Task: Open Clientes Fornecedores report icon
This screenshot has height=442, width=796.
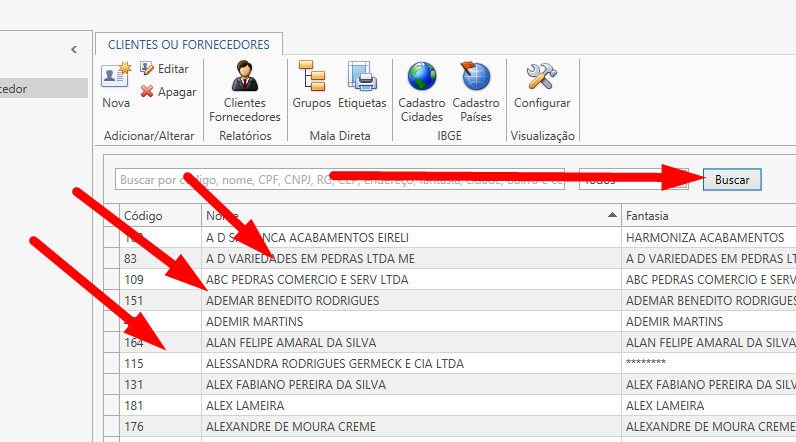Action: [x=244, y=77]
